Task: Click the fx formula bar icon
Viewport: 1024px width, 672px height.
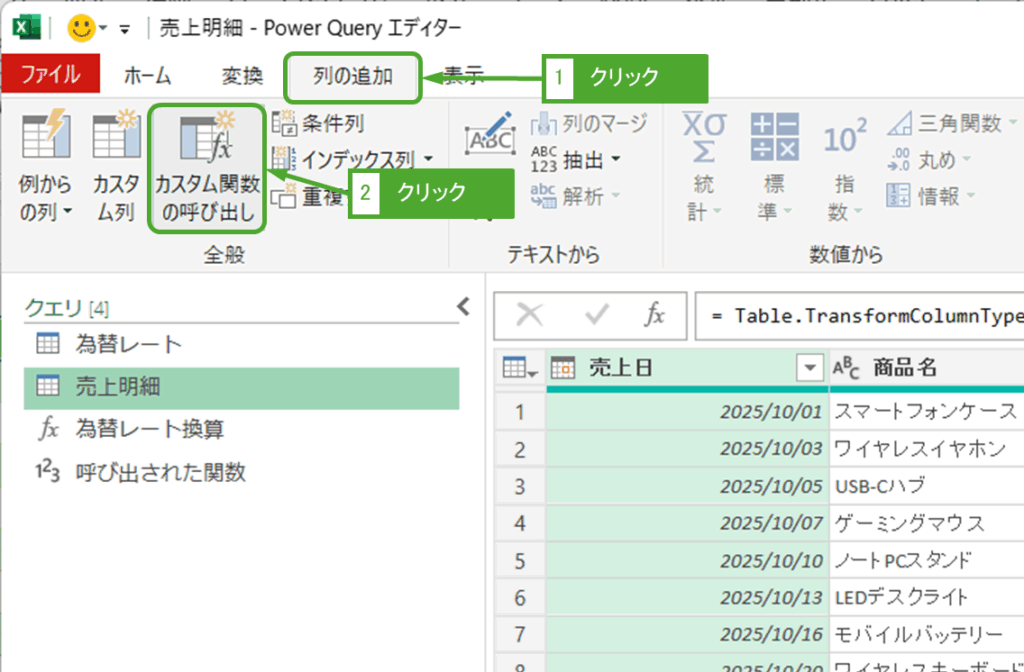Action: pos(654,315)
